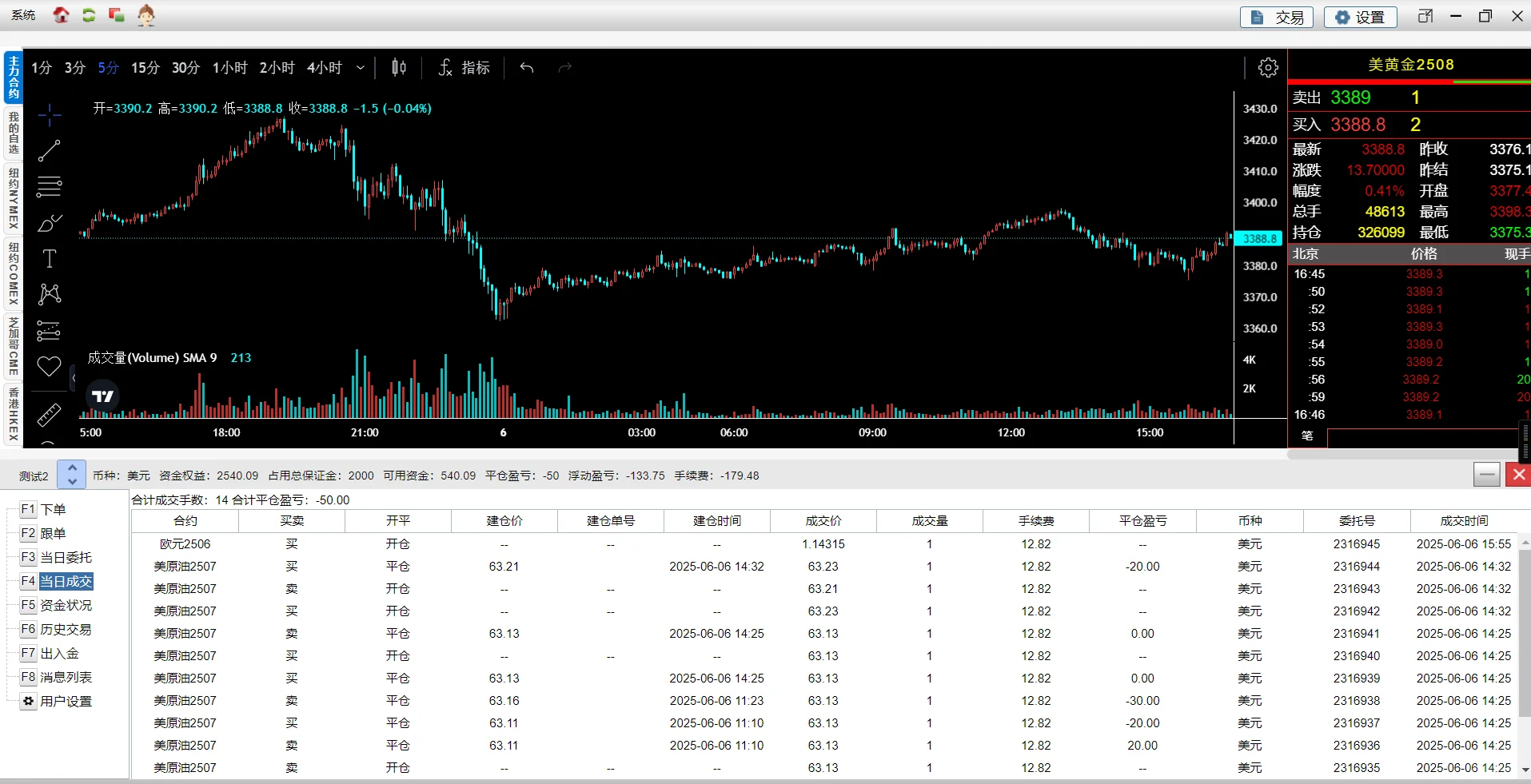Click the 合约 column header
This screenshot has height=784, width=1531.
point(185,521)
